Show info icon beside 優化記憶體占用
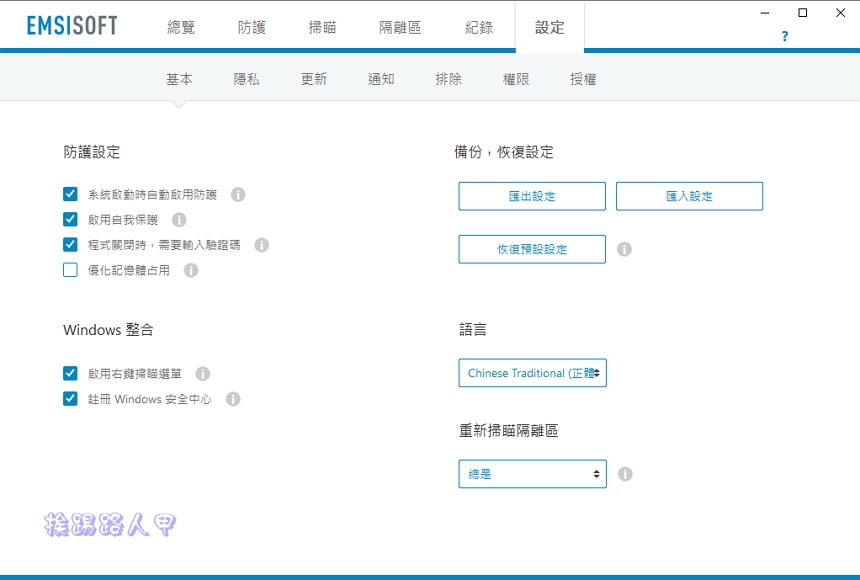 click(x=191, y=270)
